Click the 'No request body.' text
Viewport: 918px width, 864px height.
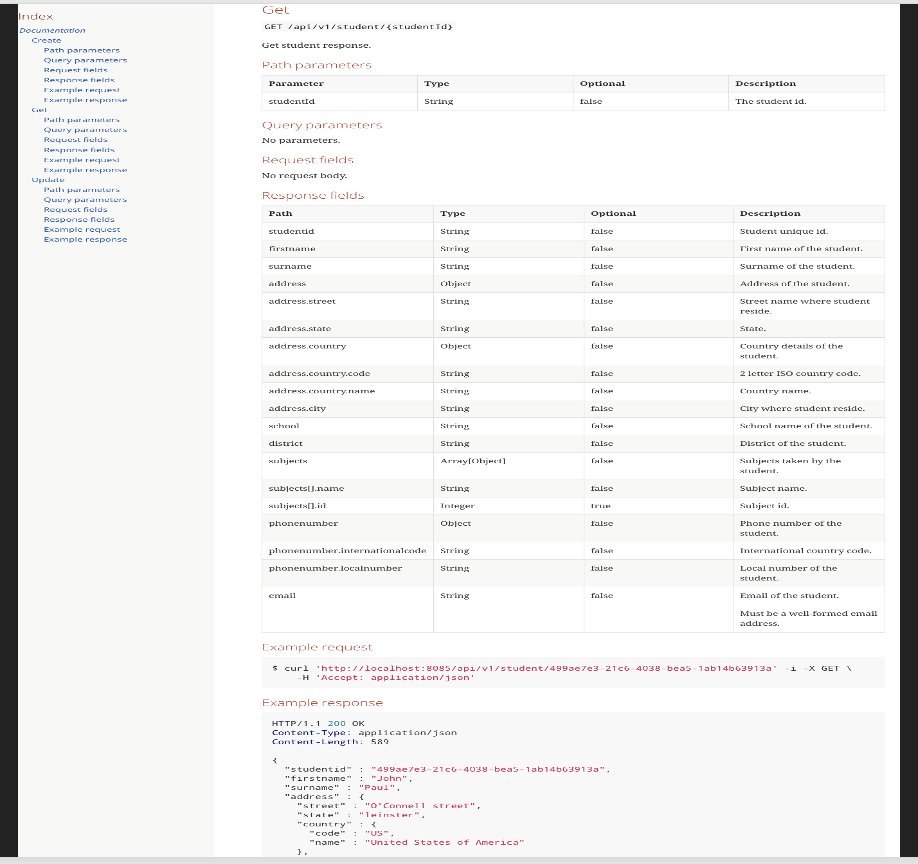(x=304, y=176)
